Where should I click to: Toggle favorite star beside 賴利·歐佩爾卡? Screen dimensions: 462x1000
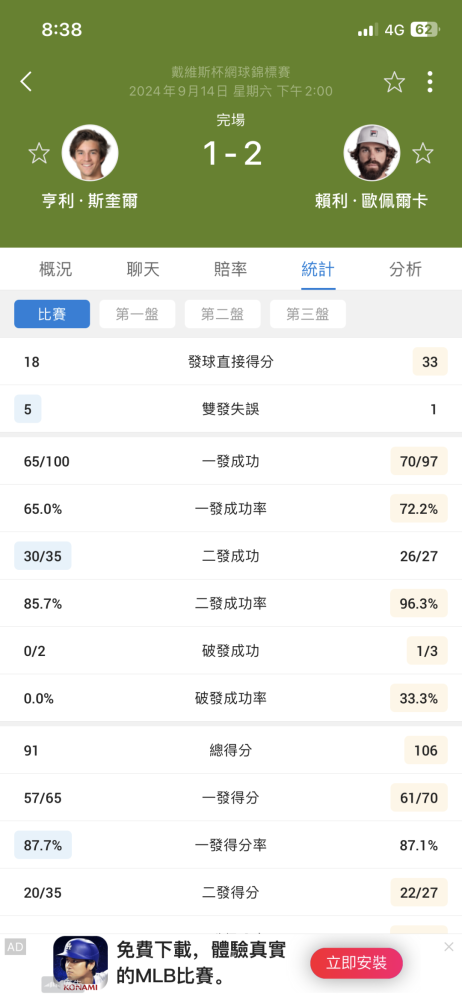[422, 153]
